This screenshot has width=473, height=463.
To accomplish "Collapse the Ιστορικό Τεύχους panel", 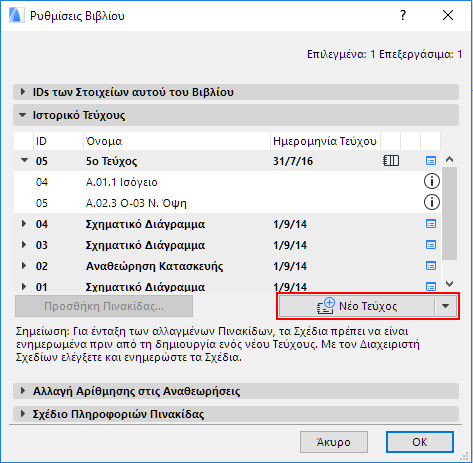I will (23, 115).
